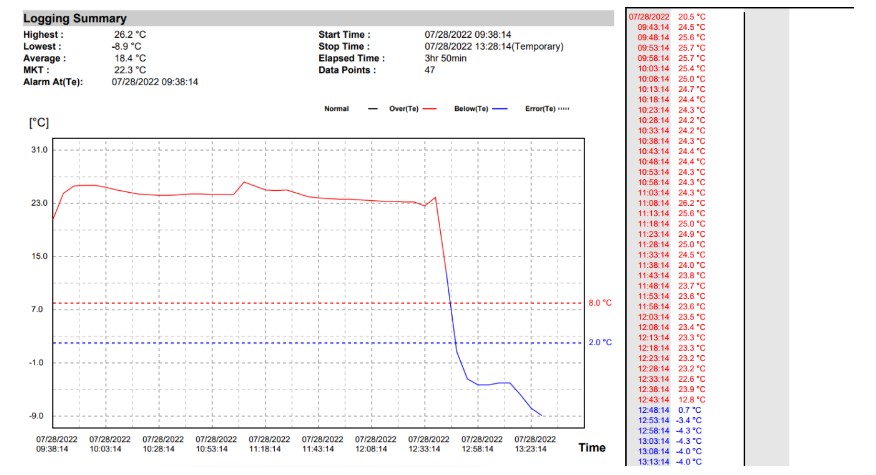Select the -3.4 °C reading at 12:53:14
The width and height of the screenshot is (876, 475).
[x=689, y=420]
